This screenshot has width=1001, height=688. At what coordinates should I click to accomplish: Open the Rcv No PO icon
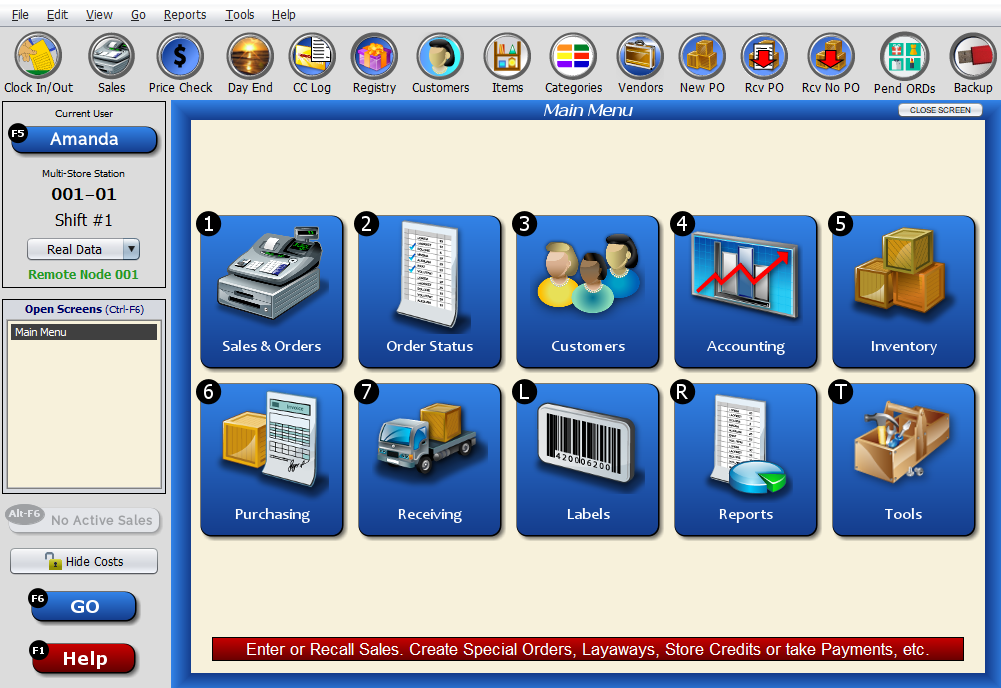[x=831, y=56]
